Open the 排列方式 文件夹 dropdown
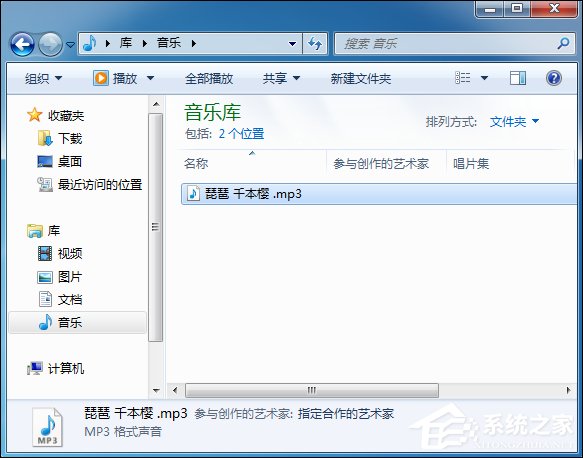583x458 pixels. (515, 121)
